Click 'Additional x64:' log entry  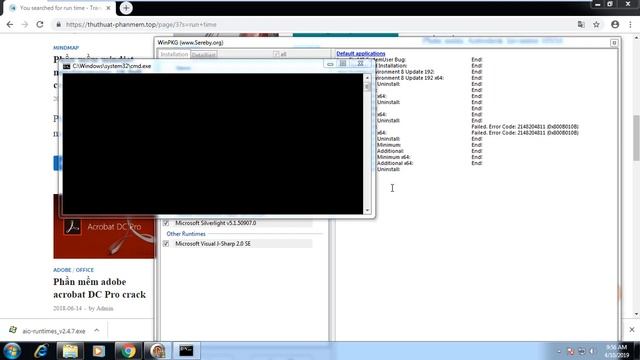pyautogui.click(x=395, y=163)
